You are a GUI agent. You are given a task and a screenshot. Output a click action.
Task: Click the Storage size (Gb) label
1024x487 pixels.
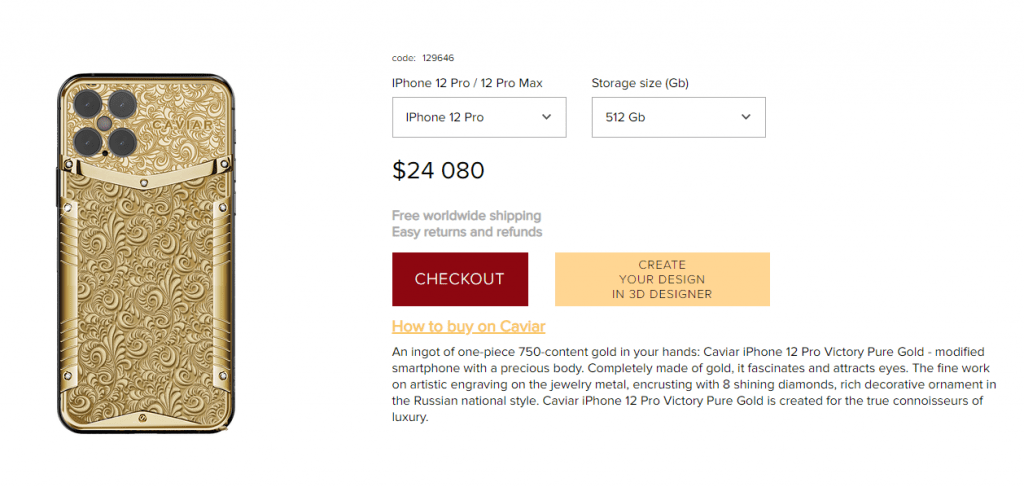[x=640, y=83]
